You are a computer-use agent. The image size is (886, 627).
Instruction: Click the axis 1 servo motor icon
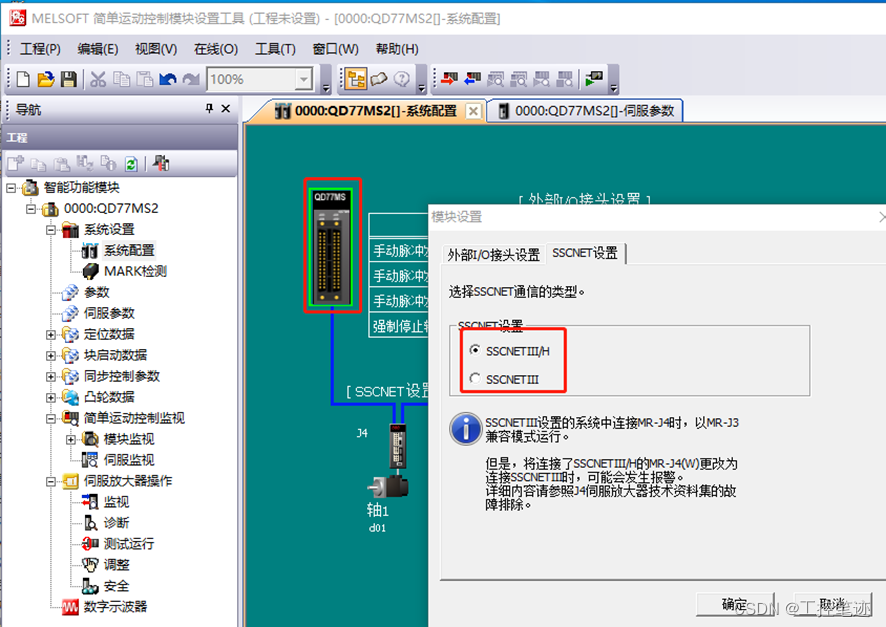tap(389, 486)
